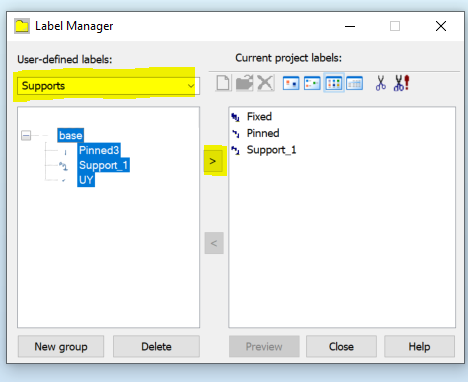Minimize the Label Manager window
The width and height of the screenshot is (468, 382).
(x=350, y=26)
